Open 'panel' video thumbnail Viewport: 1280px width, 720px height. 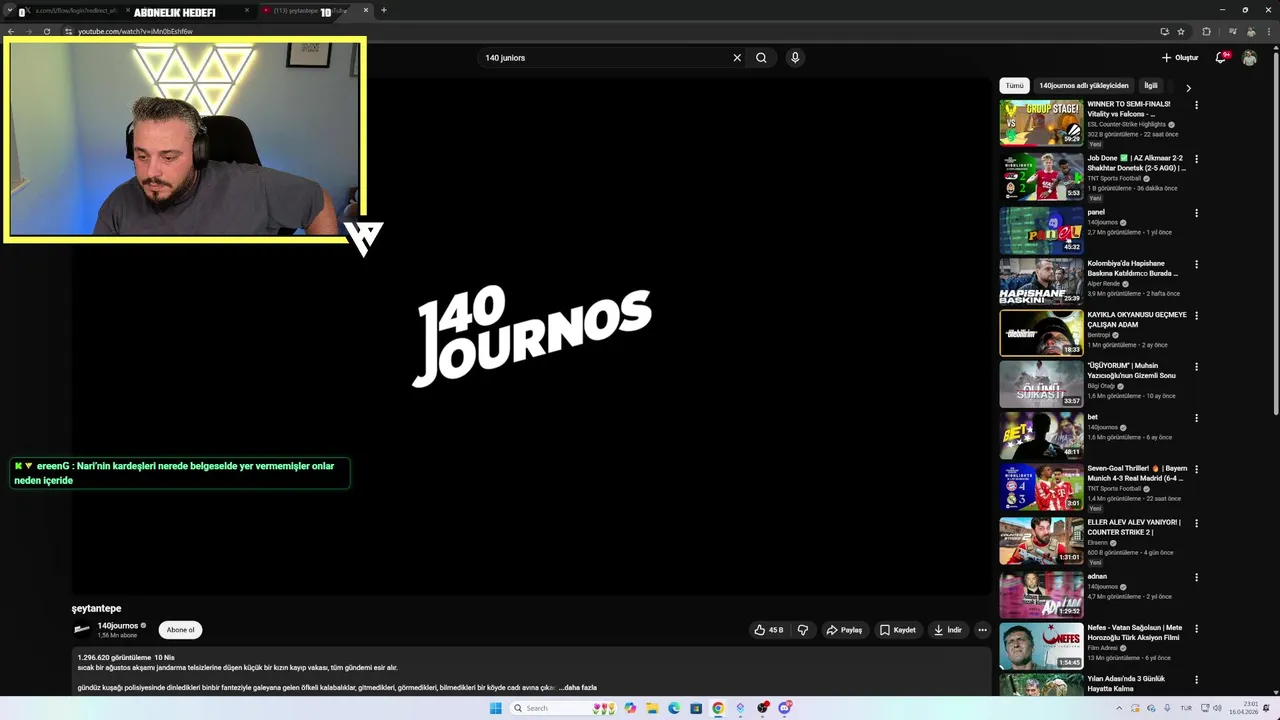point(1041,230)
